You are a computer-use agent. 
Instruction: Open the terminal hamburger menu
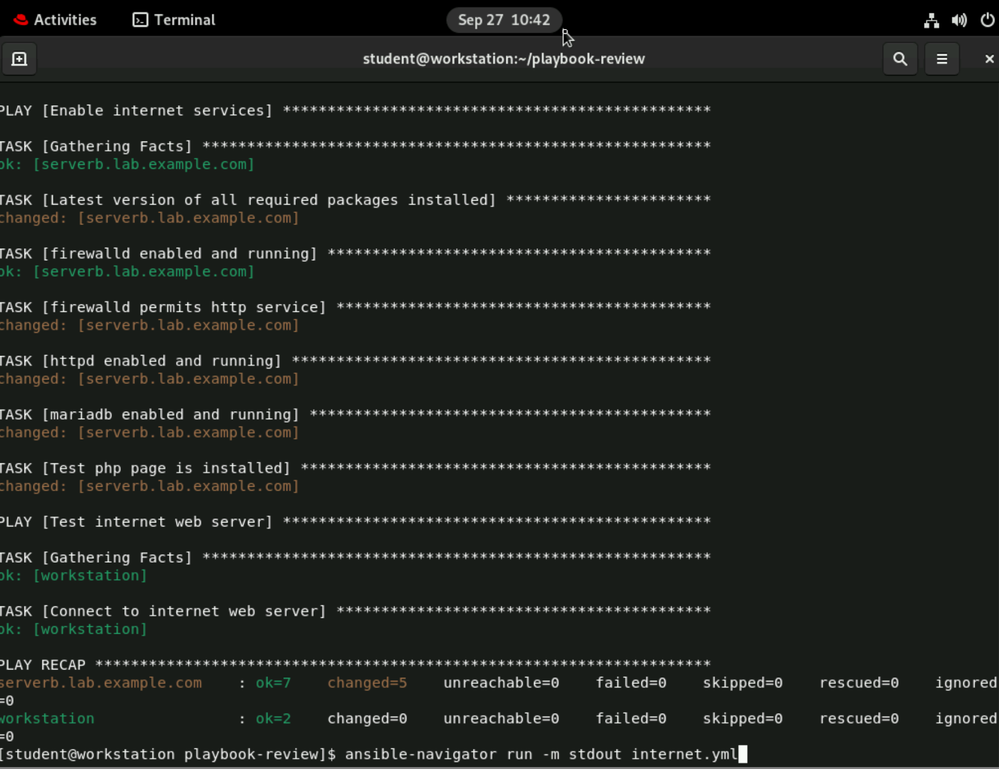942,59
